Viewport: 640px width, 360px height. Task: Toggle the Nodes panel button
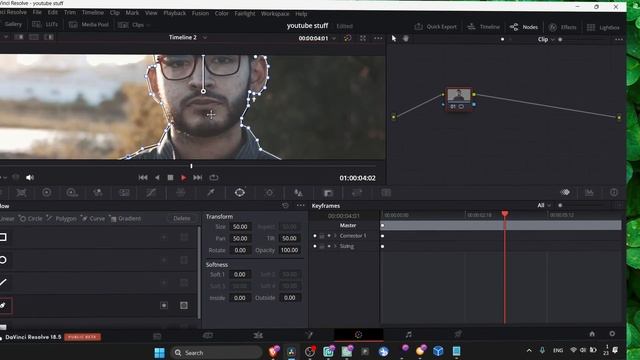pyautogui.click(x=524, y=27)
